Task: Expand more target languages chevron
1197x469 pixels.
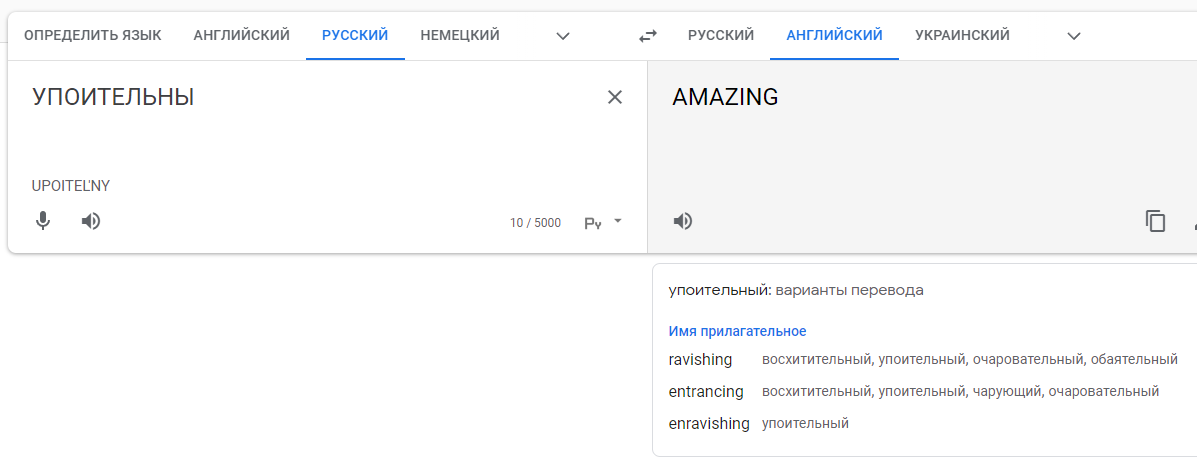Action: pyautogui.click(x=1074, y=36)
